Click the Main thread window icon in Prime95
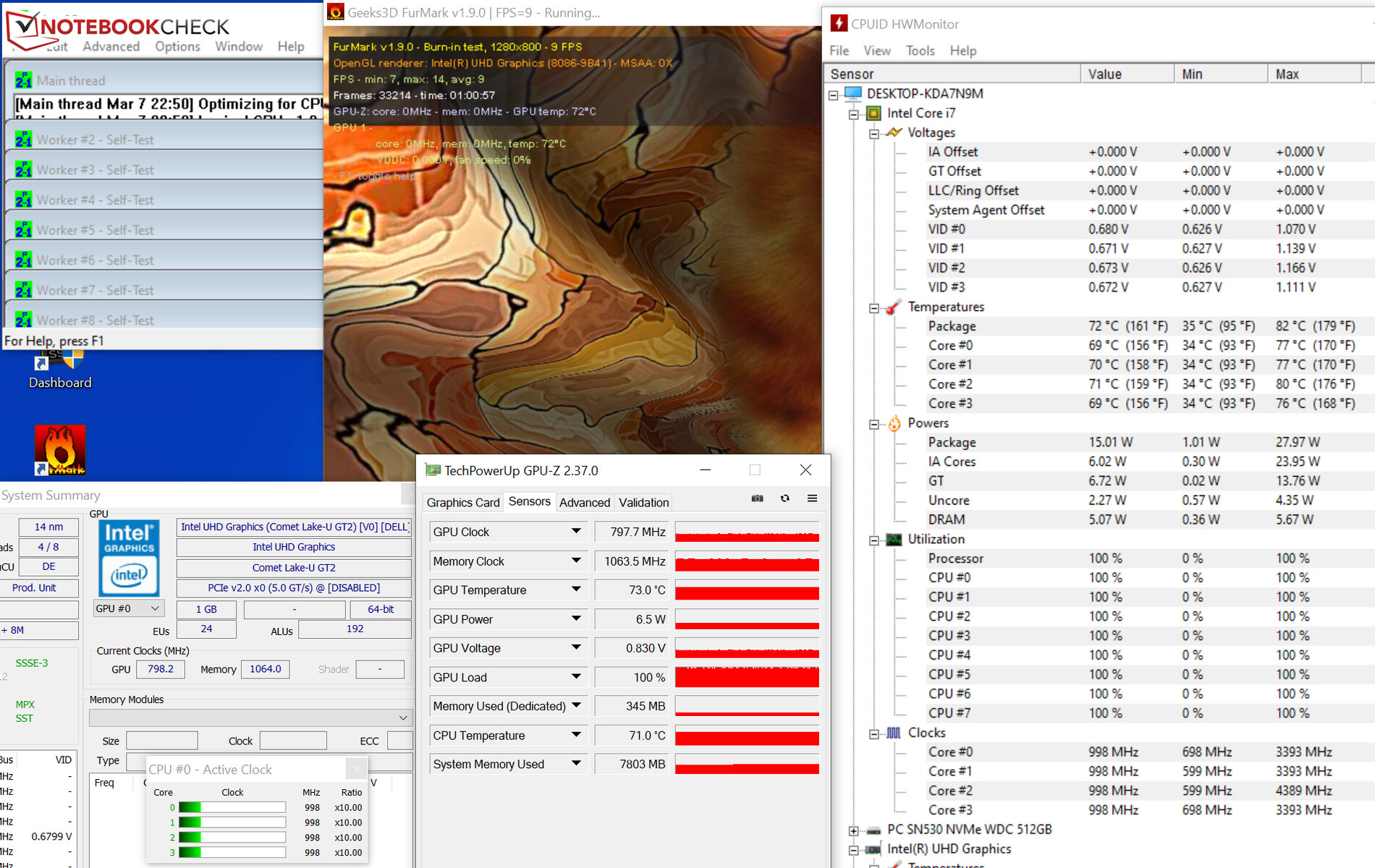Image resolution: width=1375 pixels, height=868 pixels. 23,80
